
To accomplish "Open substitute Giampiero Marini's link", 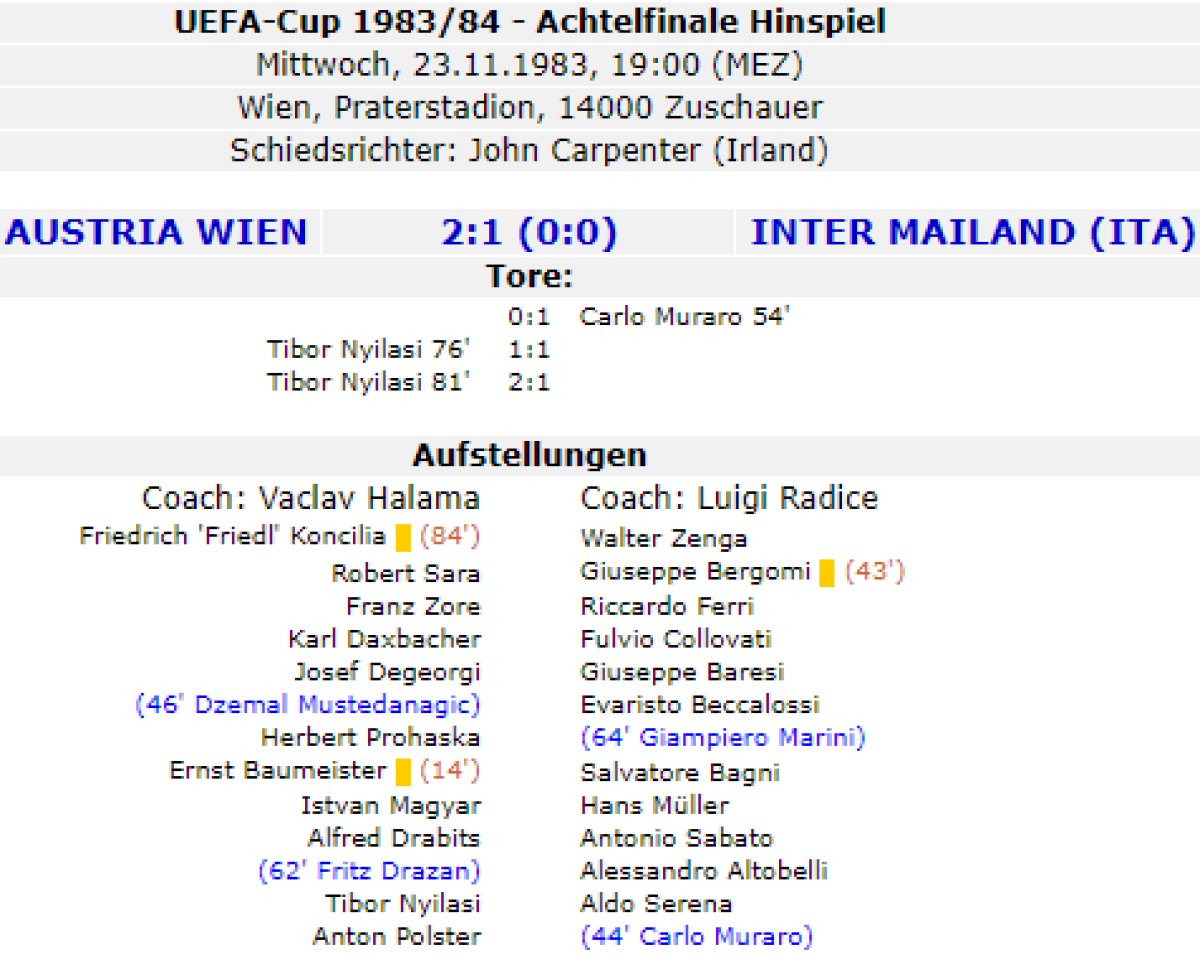I will 722,738.
